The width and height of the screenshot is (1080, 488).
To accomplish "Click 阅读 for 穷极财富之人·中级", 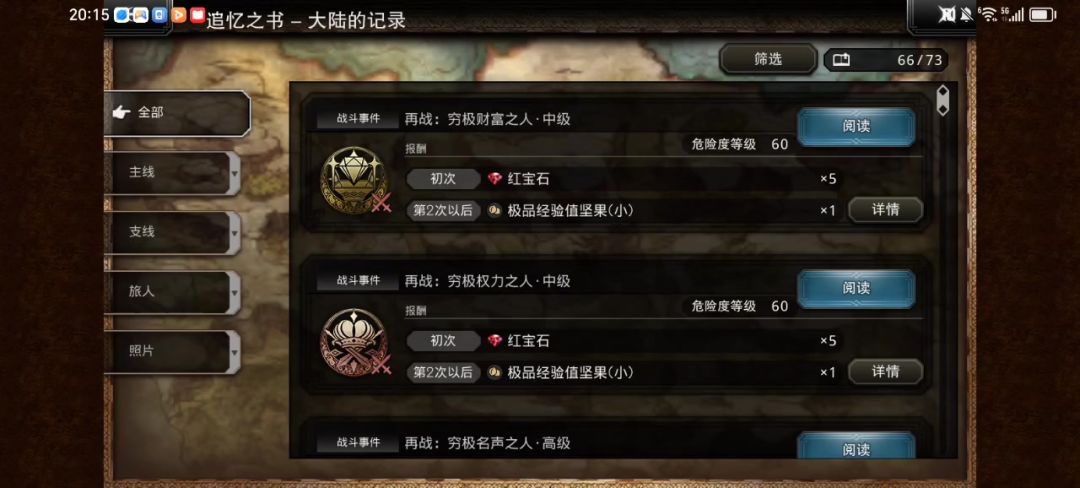I will 856,127.
